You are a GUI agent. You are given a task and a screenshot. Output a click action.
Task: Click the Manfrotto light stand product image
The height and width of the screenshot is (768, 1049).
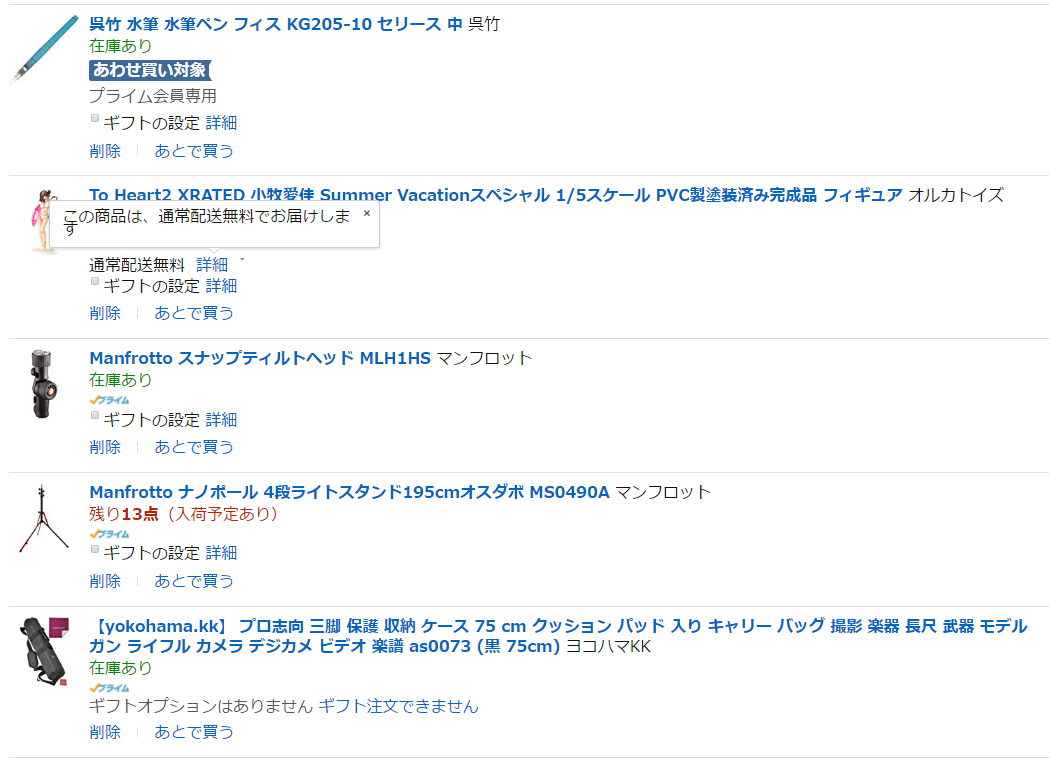coord(43,518)
